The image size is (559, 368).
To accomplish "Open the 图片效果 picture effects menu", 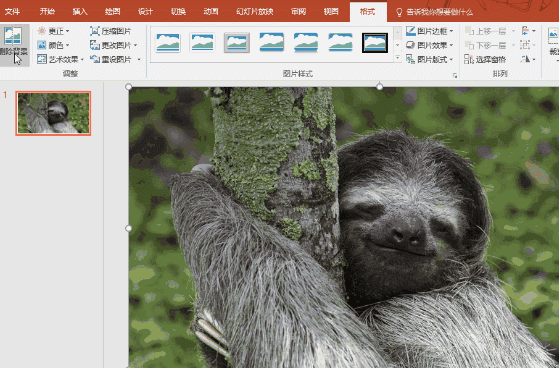I will point(430,45).
